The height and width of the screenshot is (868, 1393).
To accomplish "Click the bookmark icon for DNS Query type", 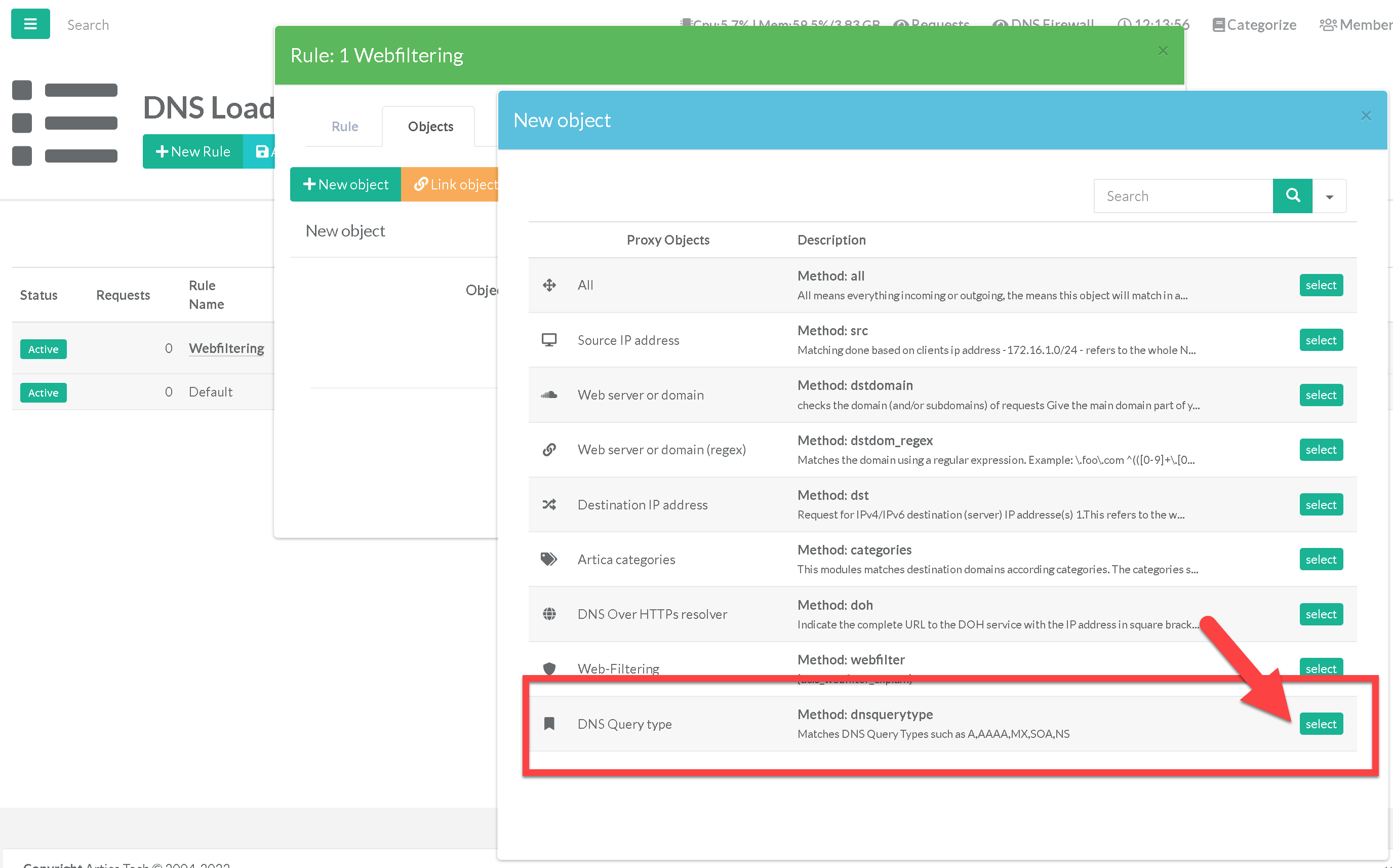I will click(x=549, y=723).
